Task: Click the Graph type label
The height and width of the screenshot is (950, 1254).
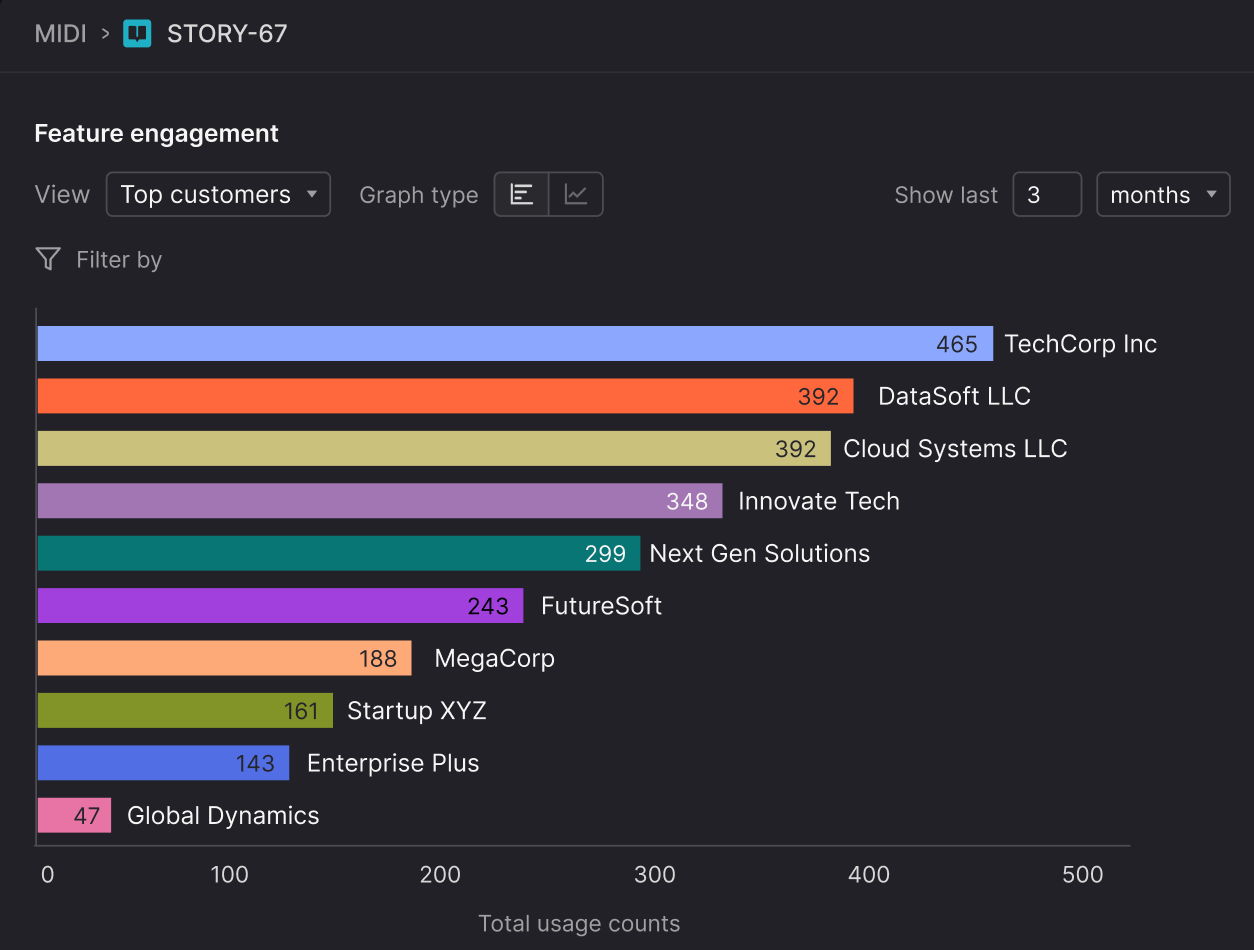Action: 419,195
